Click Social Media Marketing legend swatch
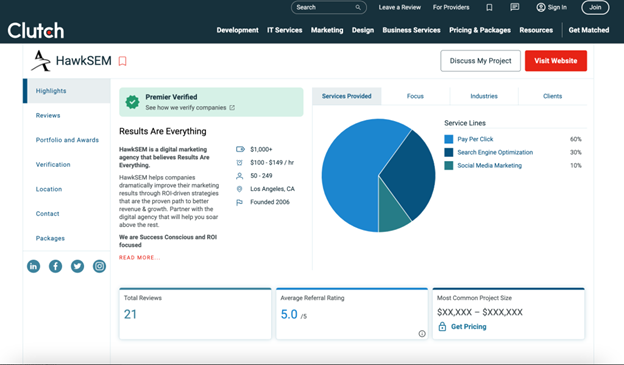 tap(448, 165)
